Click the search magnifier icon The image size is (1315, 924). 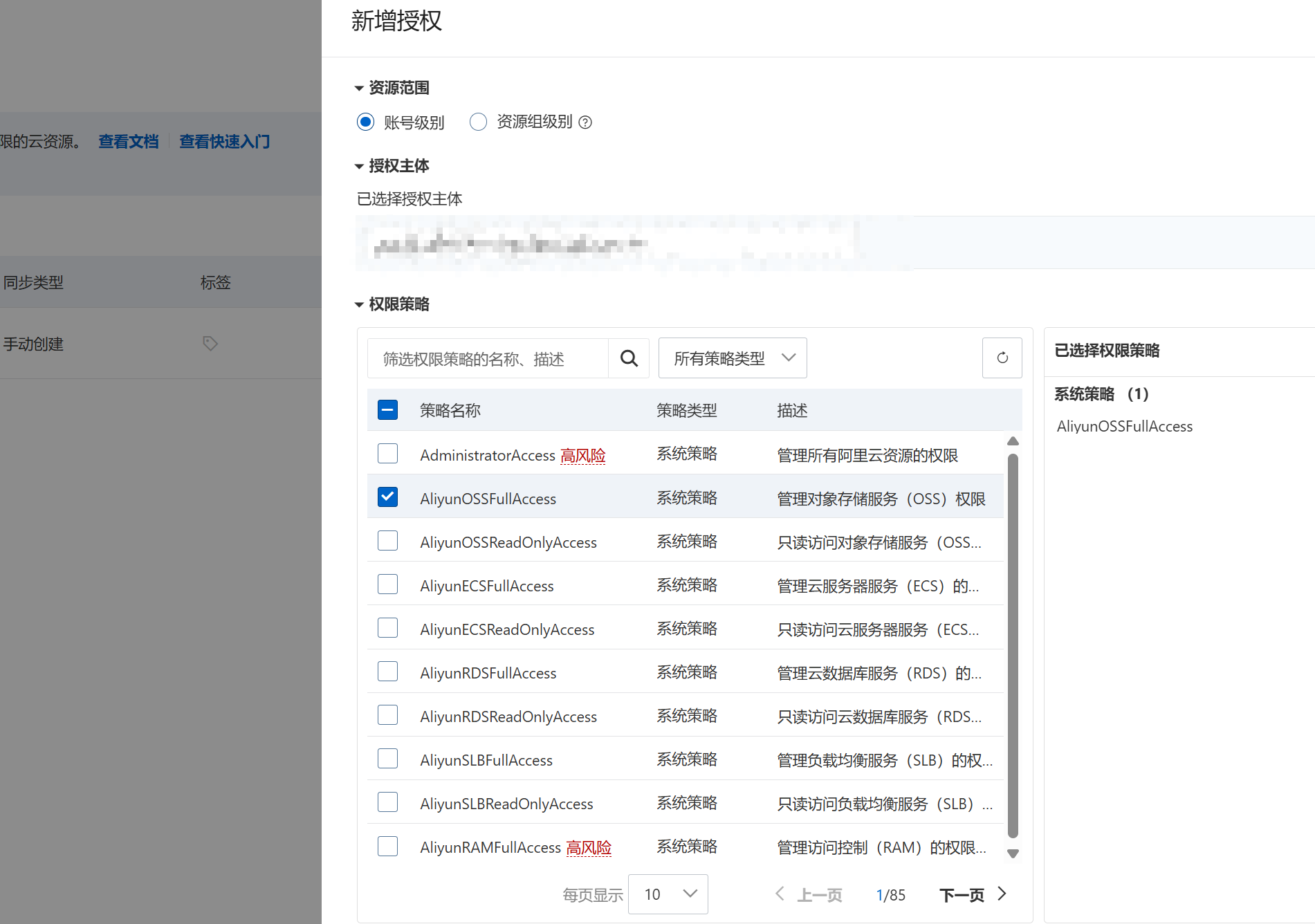click(629, 358)
